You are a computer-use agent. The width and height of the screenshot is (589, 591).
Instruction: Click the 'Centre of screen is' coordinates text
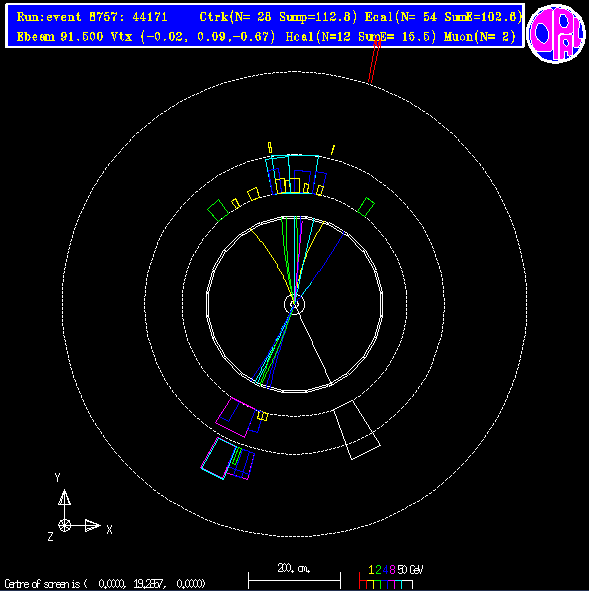pyautogui.click(x=105, y=584)
